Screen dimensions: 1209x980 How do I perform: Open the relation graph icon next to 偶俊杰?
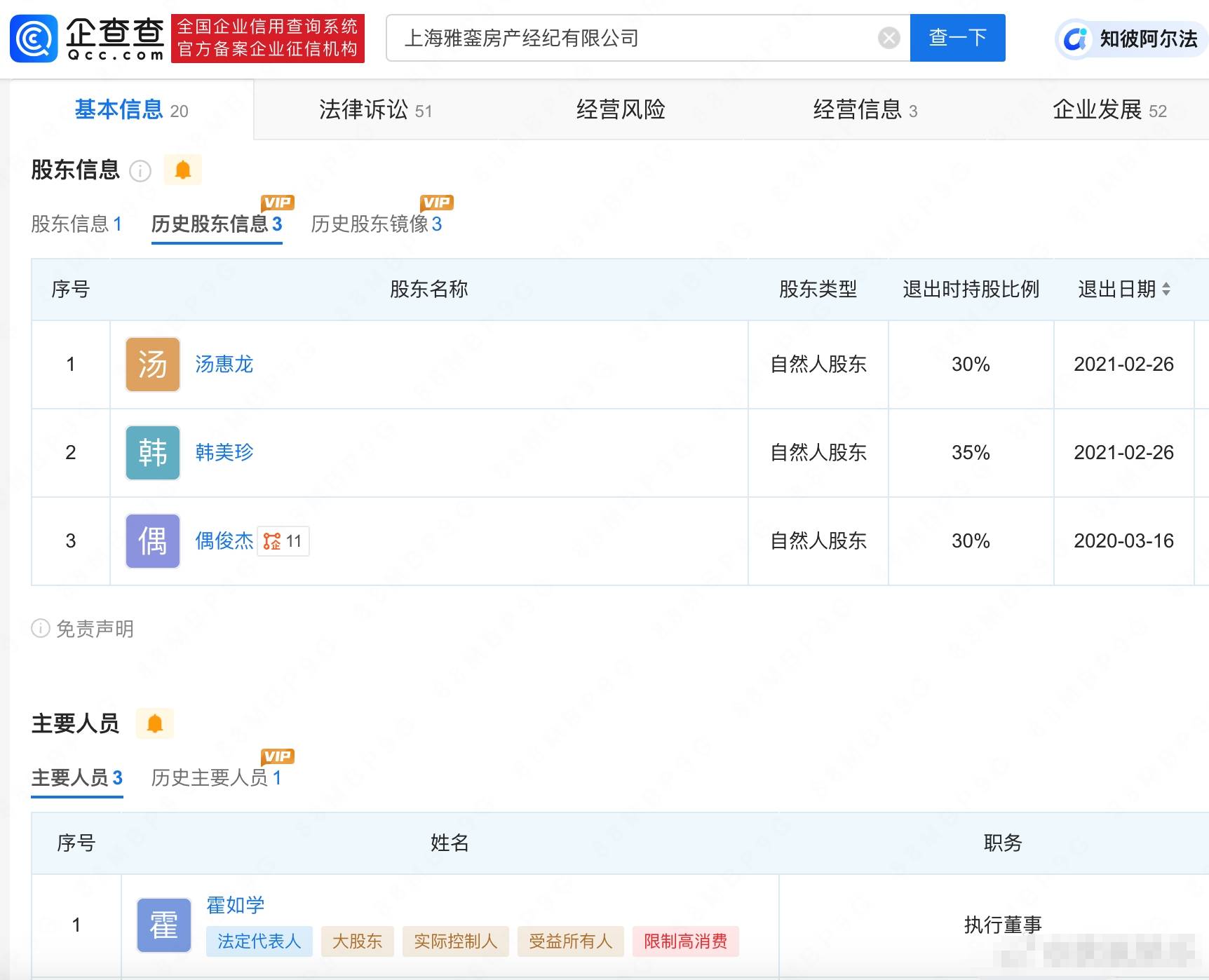[x=271, y=541]
